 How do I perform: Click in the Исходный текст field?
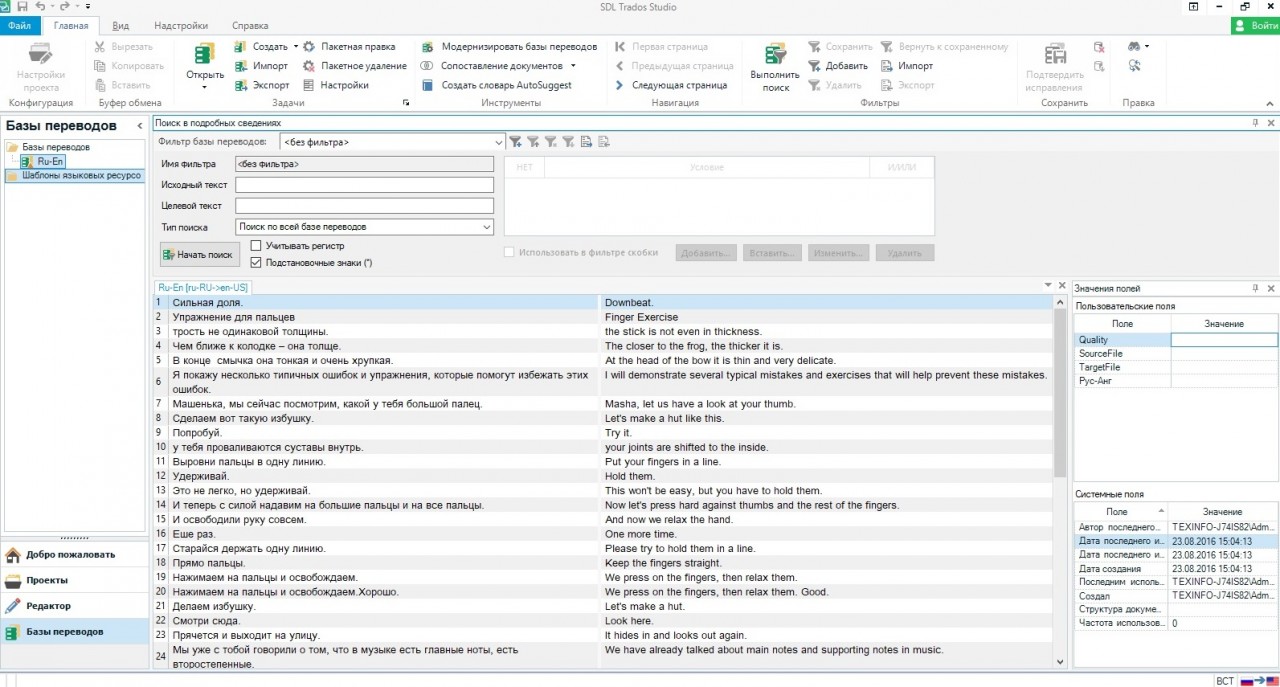pyautogui.click(x=365, y=185)
